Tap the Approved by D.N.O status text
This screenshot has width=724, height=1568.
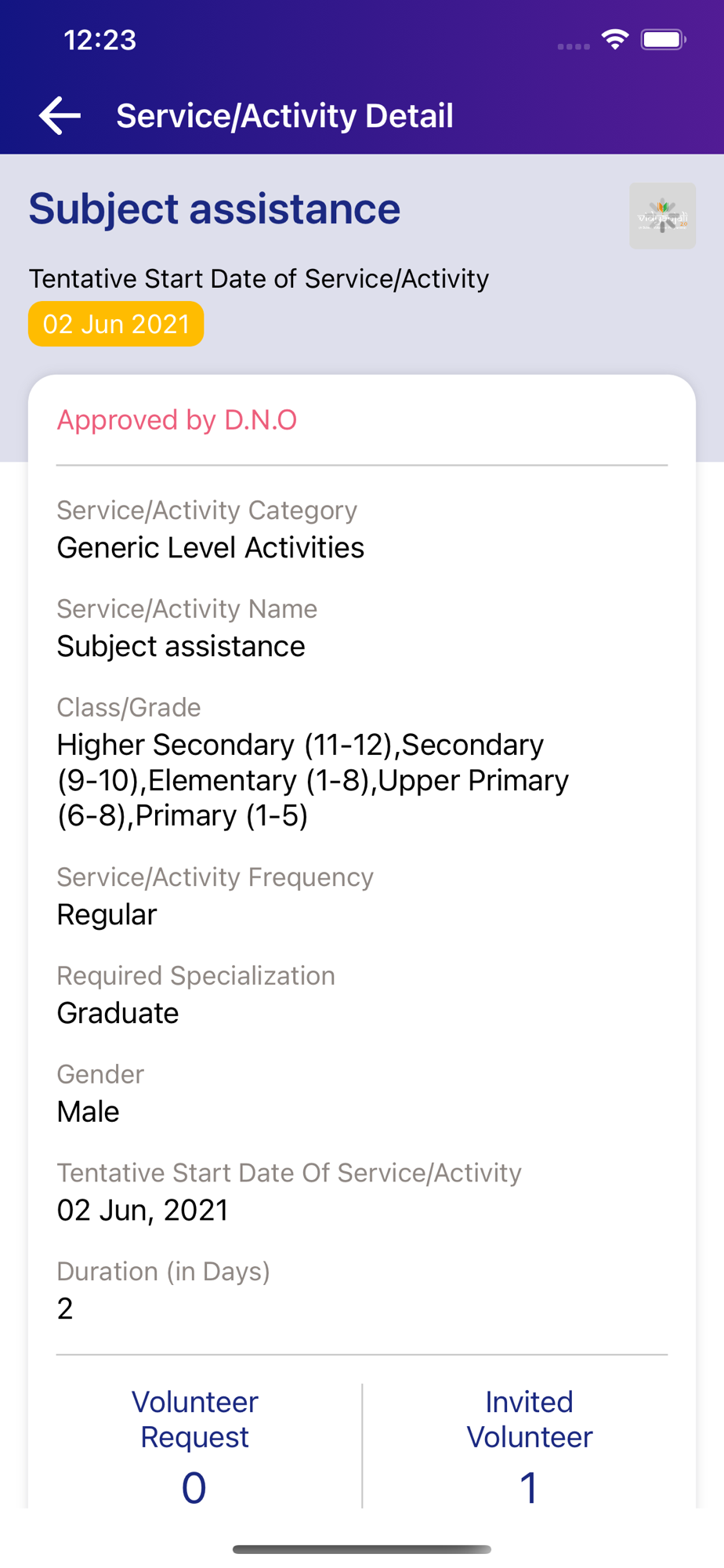click(x=177, y=420)
